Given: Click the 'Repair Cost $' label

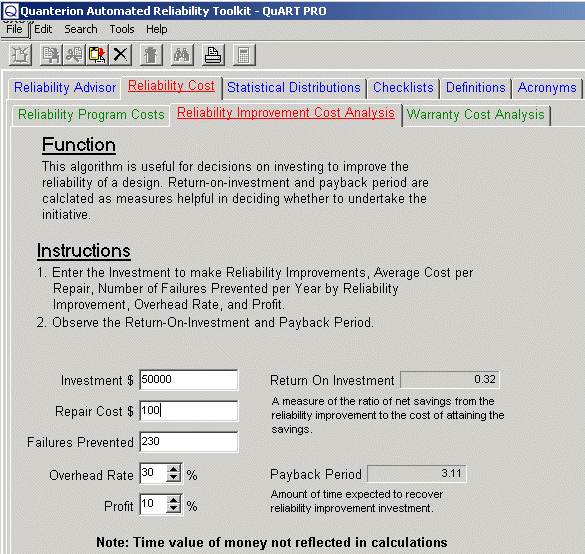Looking at the screenshot, I should point(94,411).
